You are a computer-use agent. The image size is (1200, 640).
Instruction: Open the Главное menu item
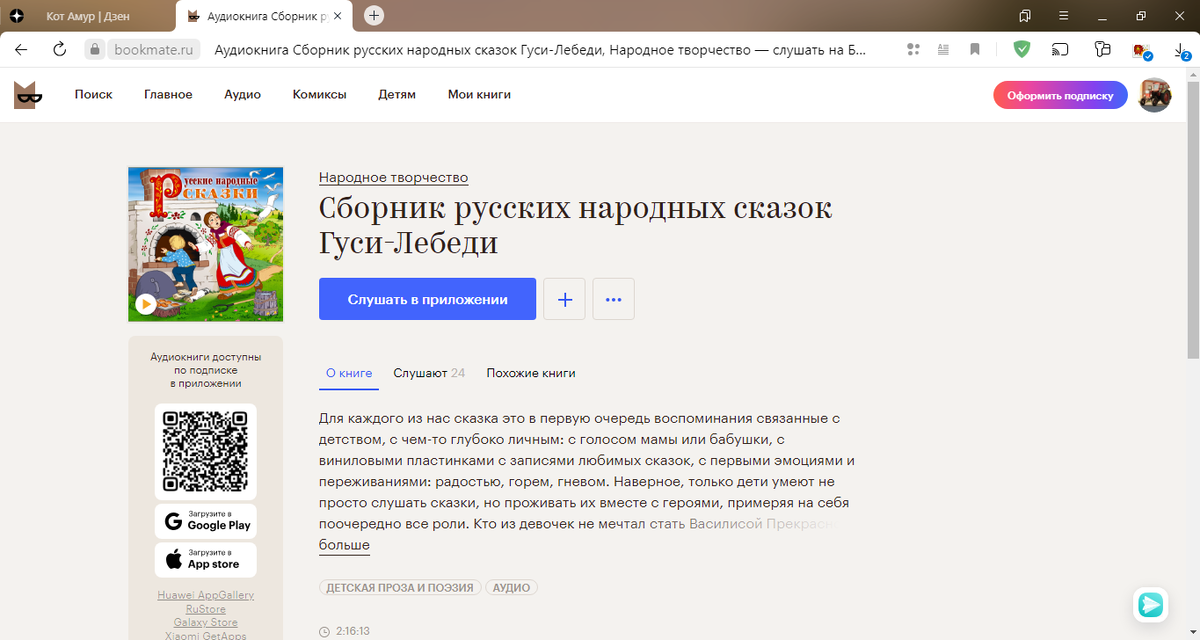coord(168,95)
